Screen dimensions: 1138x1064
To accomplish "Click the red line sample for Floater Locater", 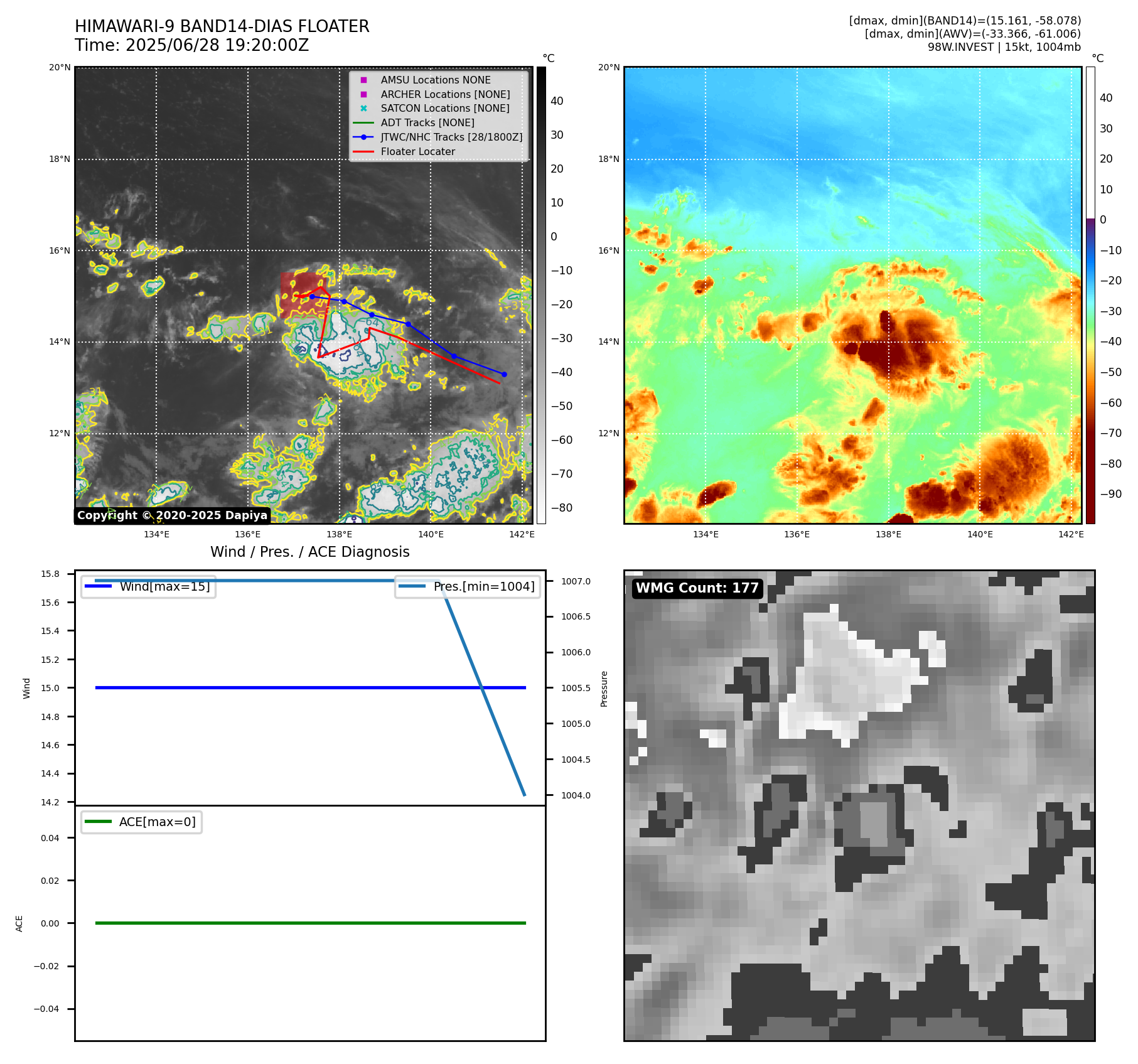I will click(363, 151).
